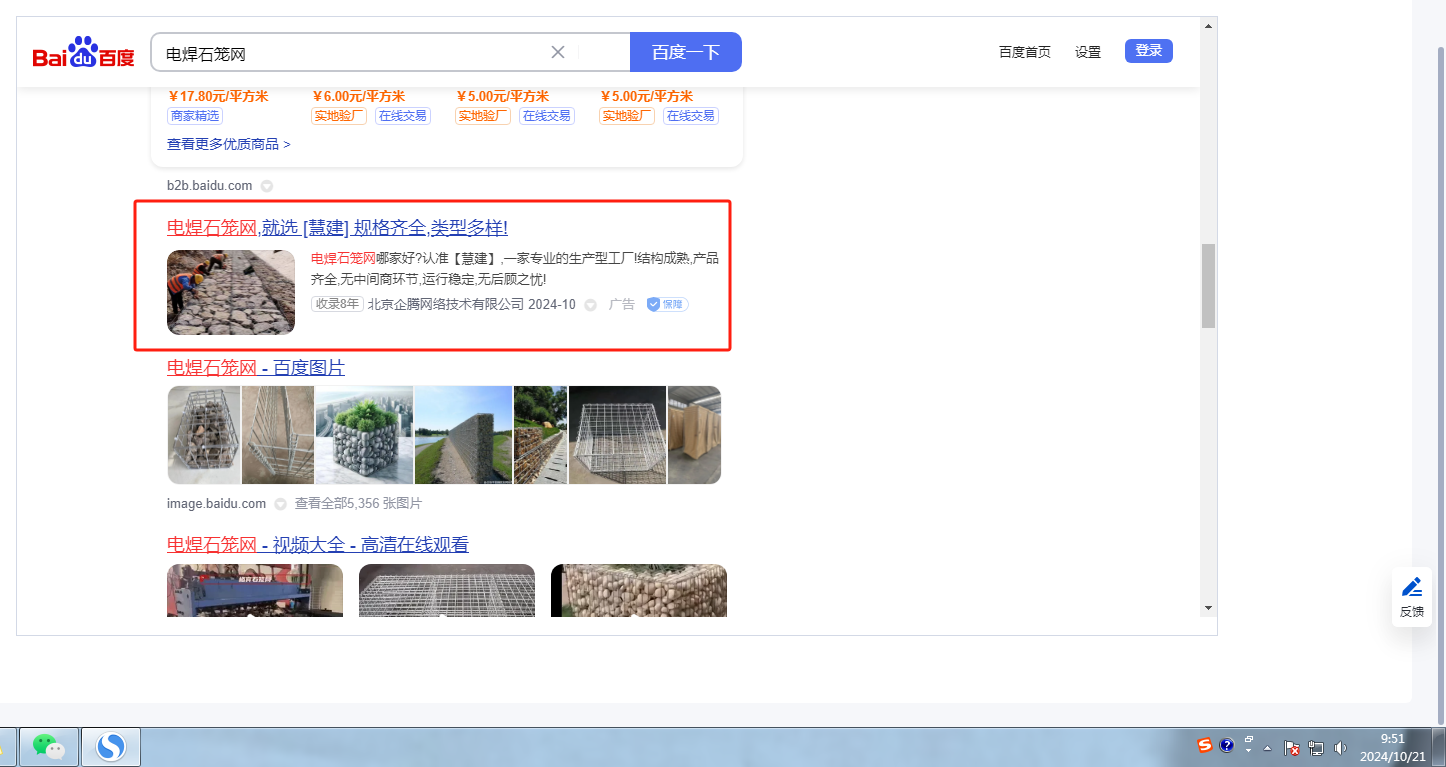Switch to Sogou browser in the taskbar
Viewport: 1446px width, 767px height.
click(110, 746)
